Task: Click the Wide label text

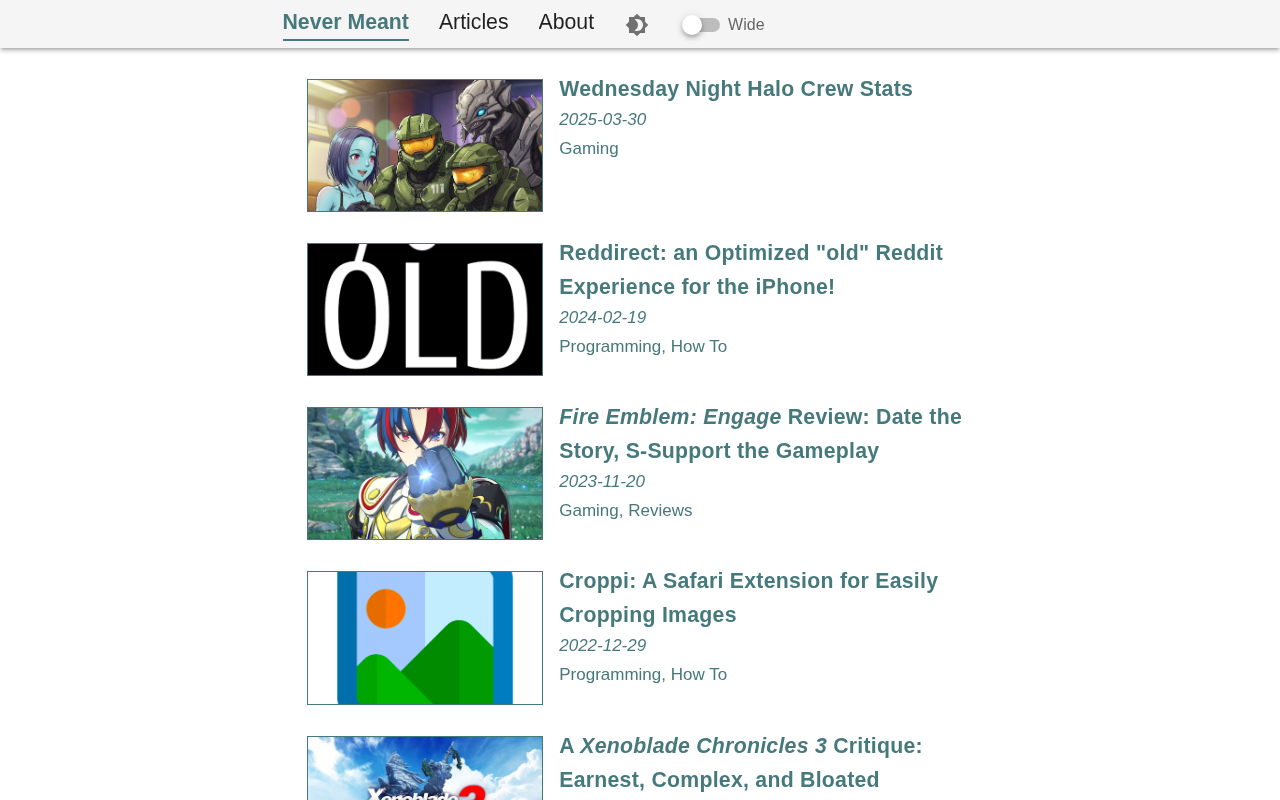Action: point(746,25)
